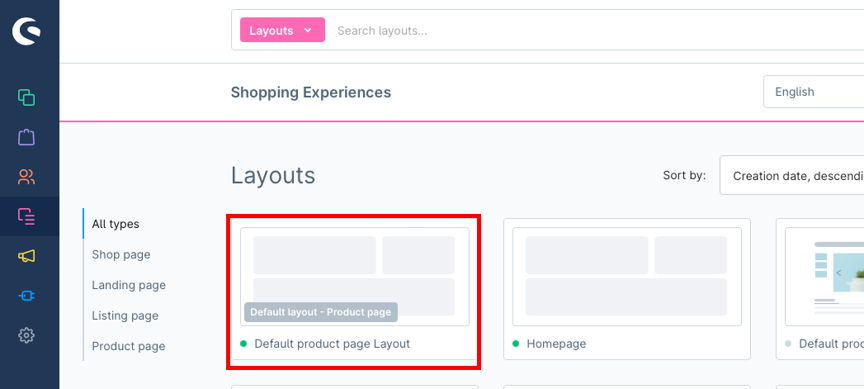Open the Homepage layout card preview
This screenshot has width=864, height=389.
click(x=627, y=277)
